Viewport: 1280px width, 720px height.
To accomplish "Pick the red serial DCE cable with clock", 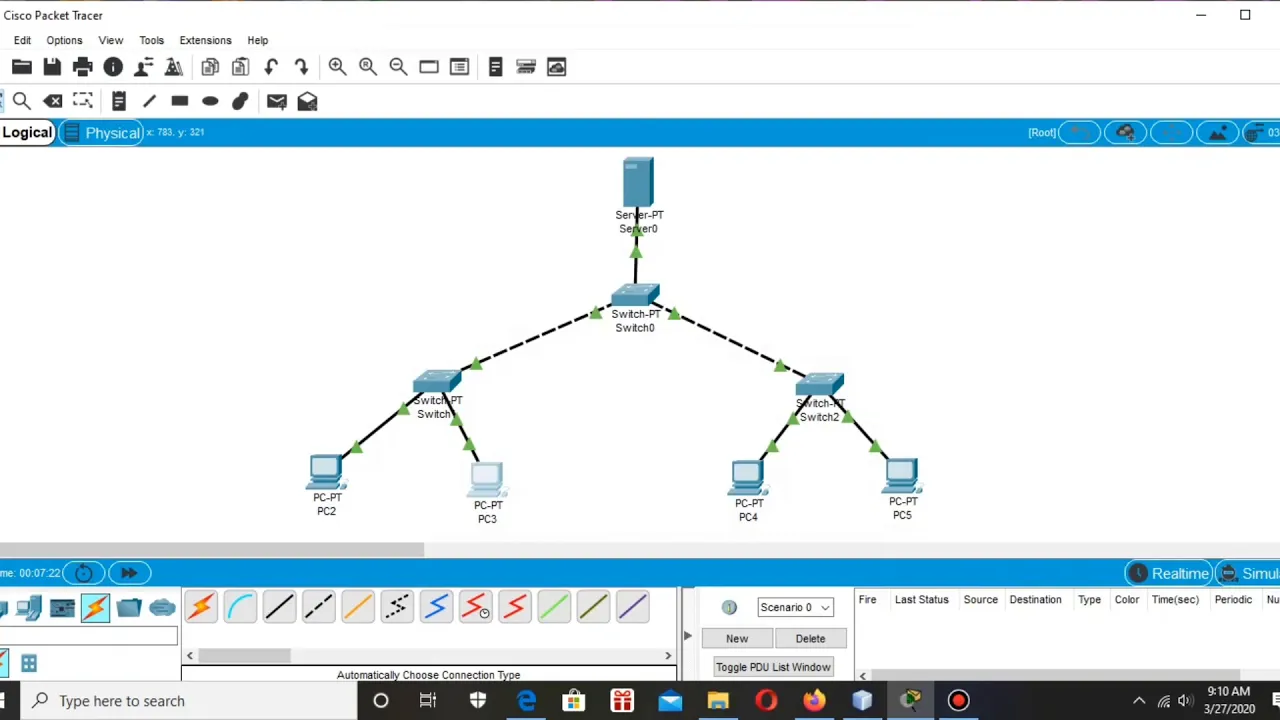I will coord(476,607).
